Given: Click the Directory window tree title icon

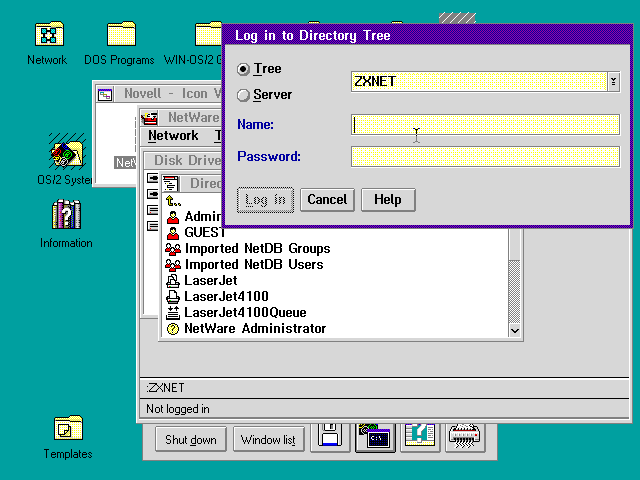Looking at the screenshot, I should coord(171,183).
